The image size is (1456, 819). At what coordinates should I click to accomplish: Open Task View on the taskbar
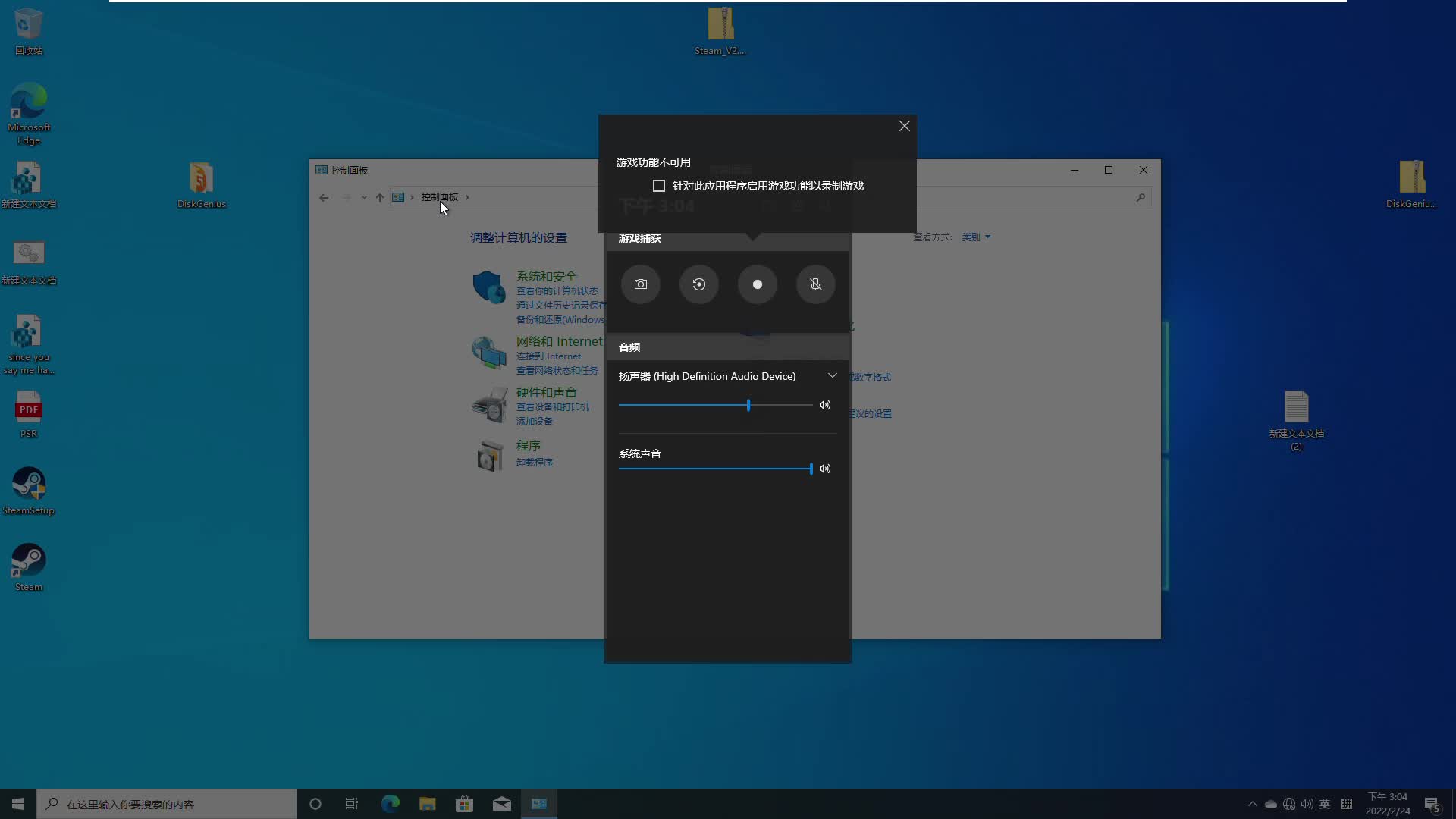tap(351, 804)
